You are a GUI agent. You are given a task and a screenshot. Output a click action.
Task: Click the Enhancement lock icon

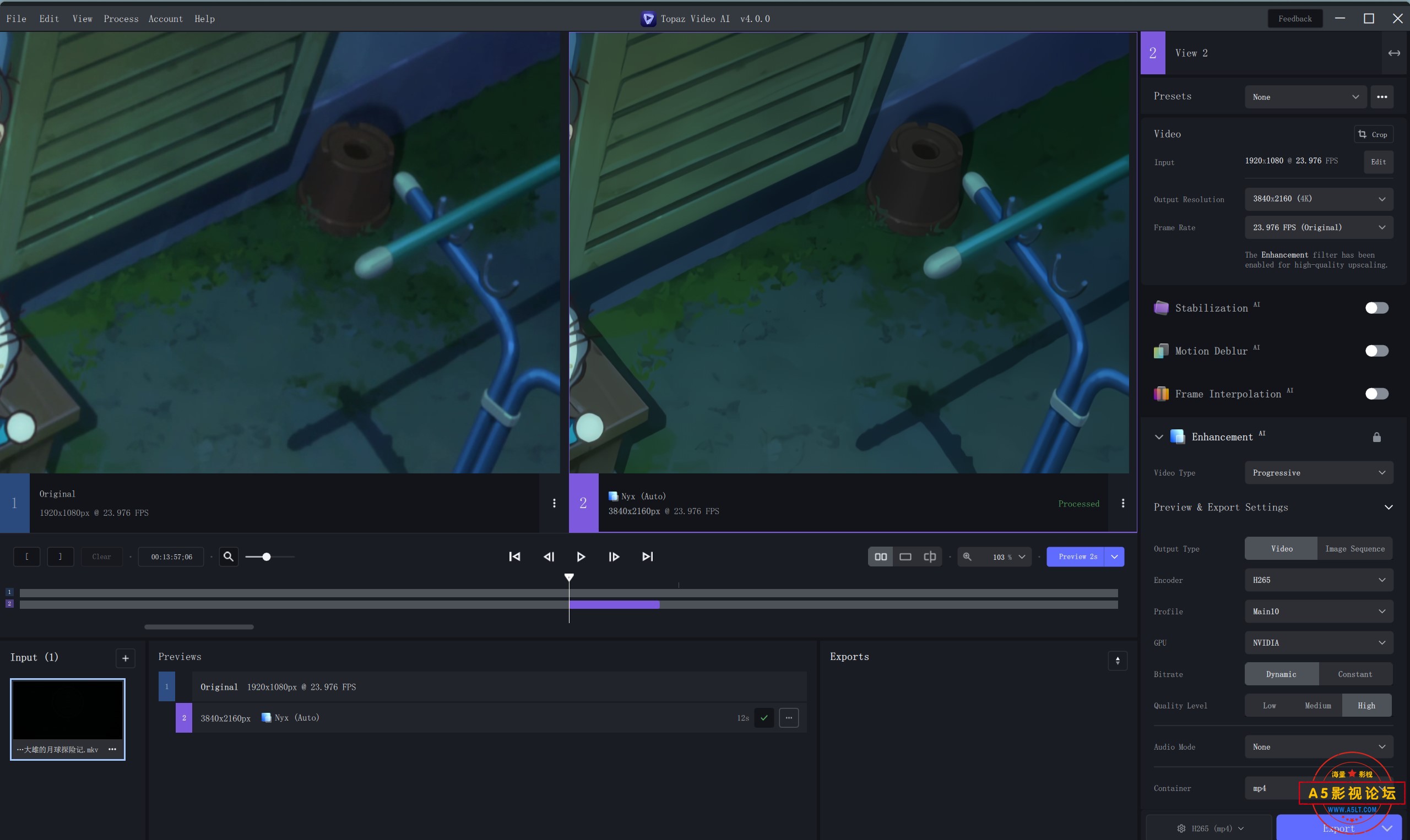1376,437
